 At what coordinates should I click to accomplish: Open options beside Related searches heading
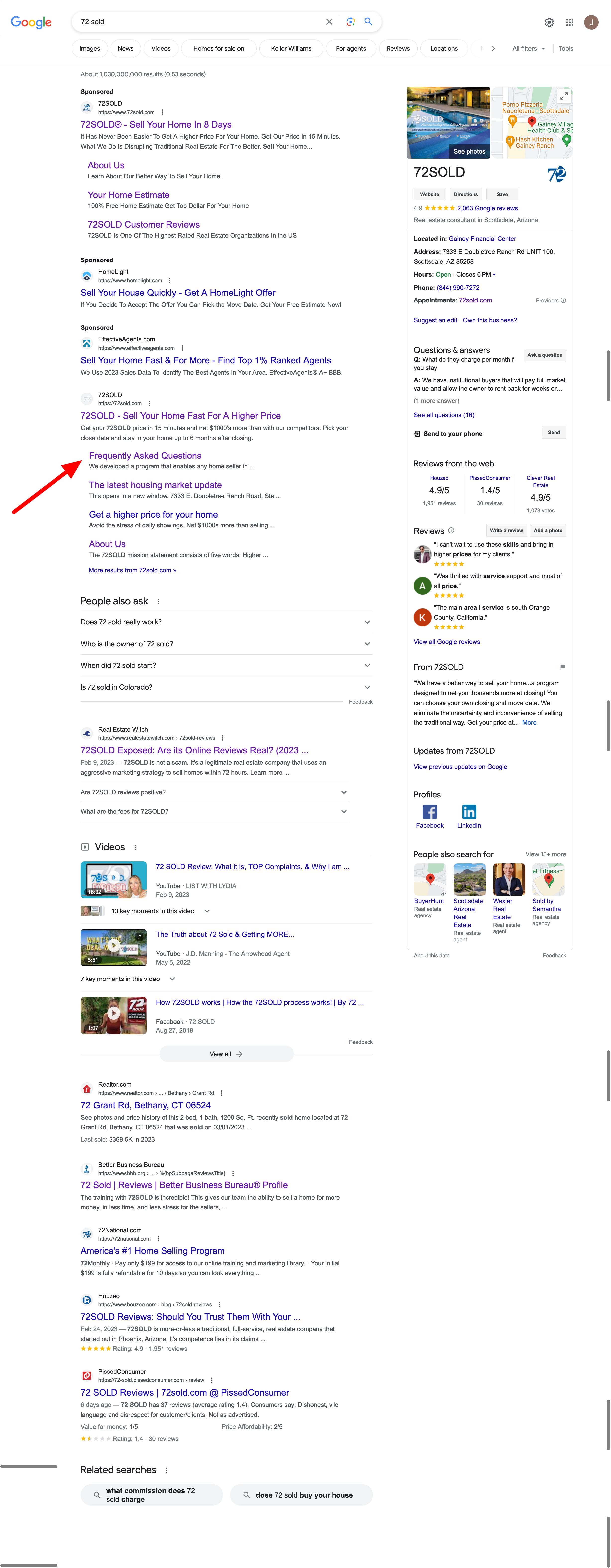tap(166, 1470)
